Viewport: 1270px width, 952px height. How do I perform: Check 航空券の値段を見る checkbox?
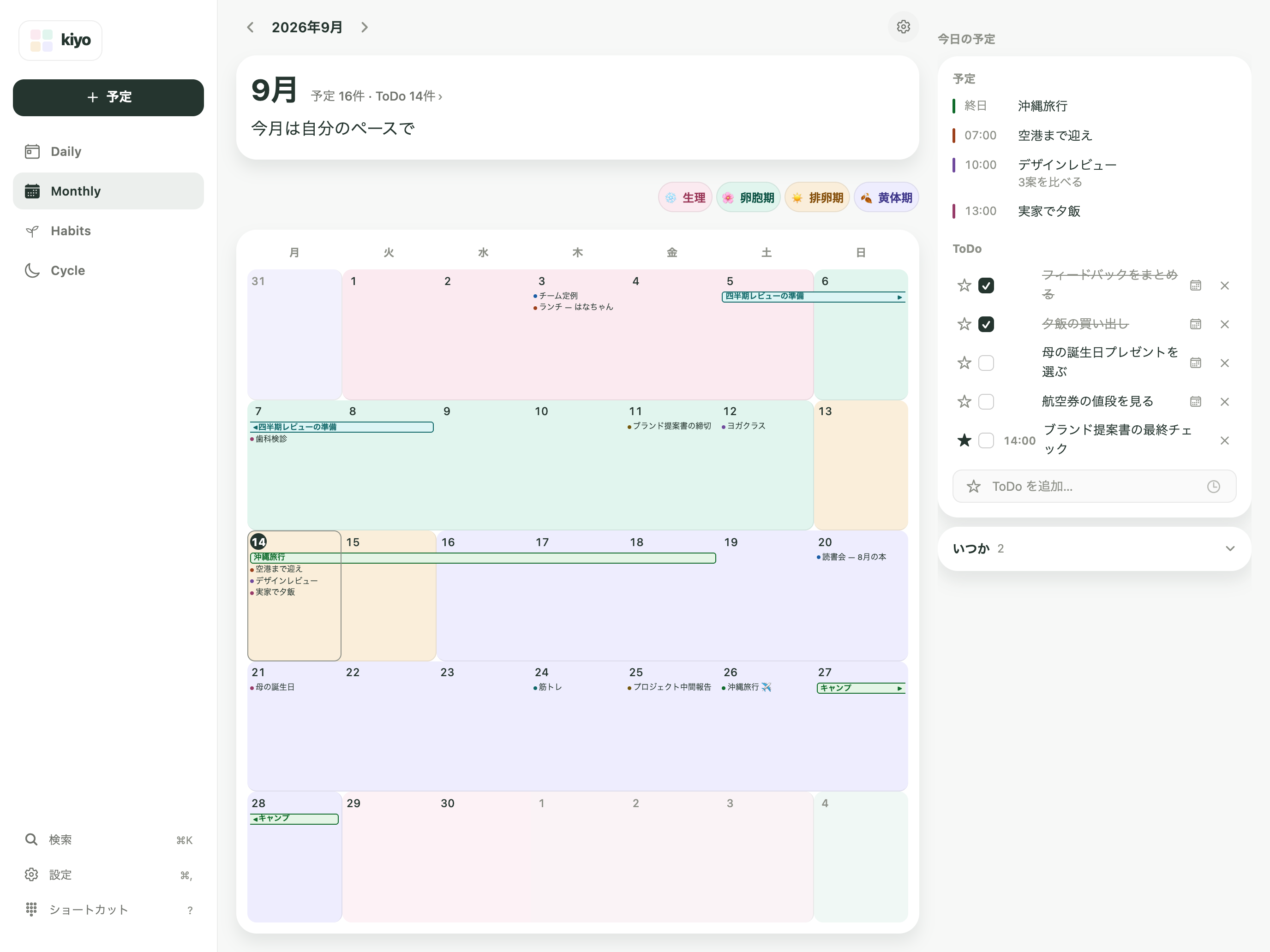[x=986, y=402]
